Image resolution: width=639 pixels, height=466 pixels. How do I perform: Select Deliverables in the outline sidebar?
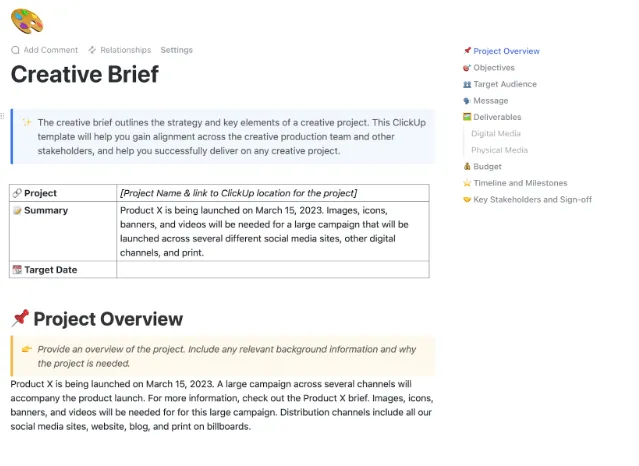[x=497, y=117]
